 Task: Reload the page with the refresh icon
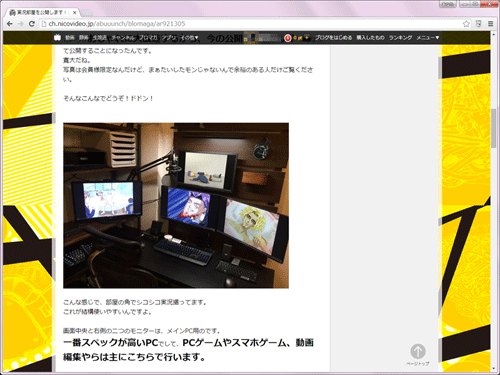click(32, 24)
